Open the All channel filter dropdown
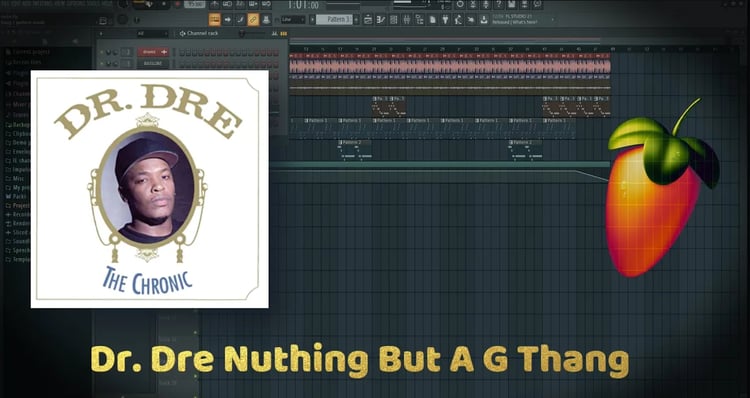Screen dimensions: 750x398 click(152, 33)
